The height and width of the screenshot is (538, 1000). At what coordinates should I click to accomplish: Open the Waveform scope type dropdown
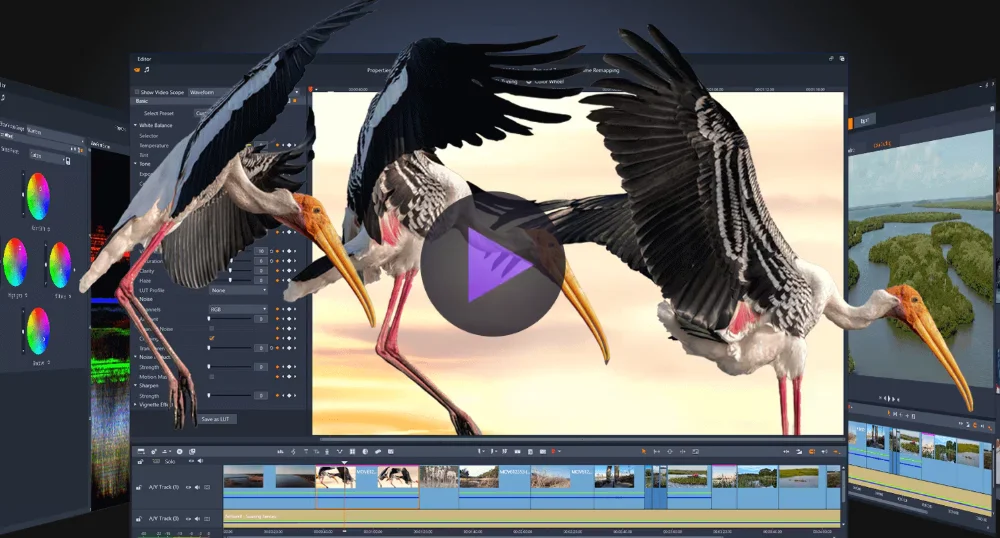pos(203,92)
